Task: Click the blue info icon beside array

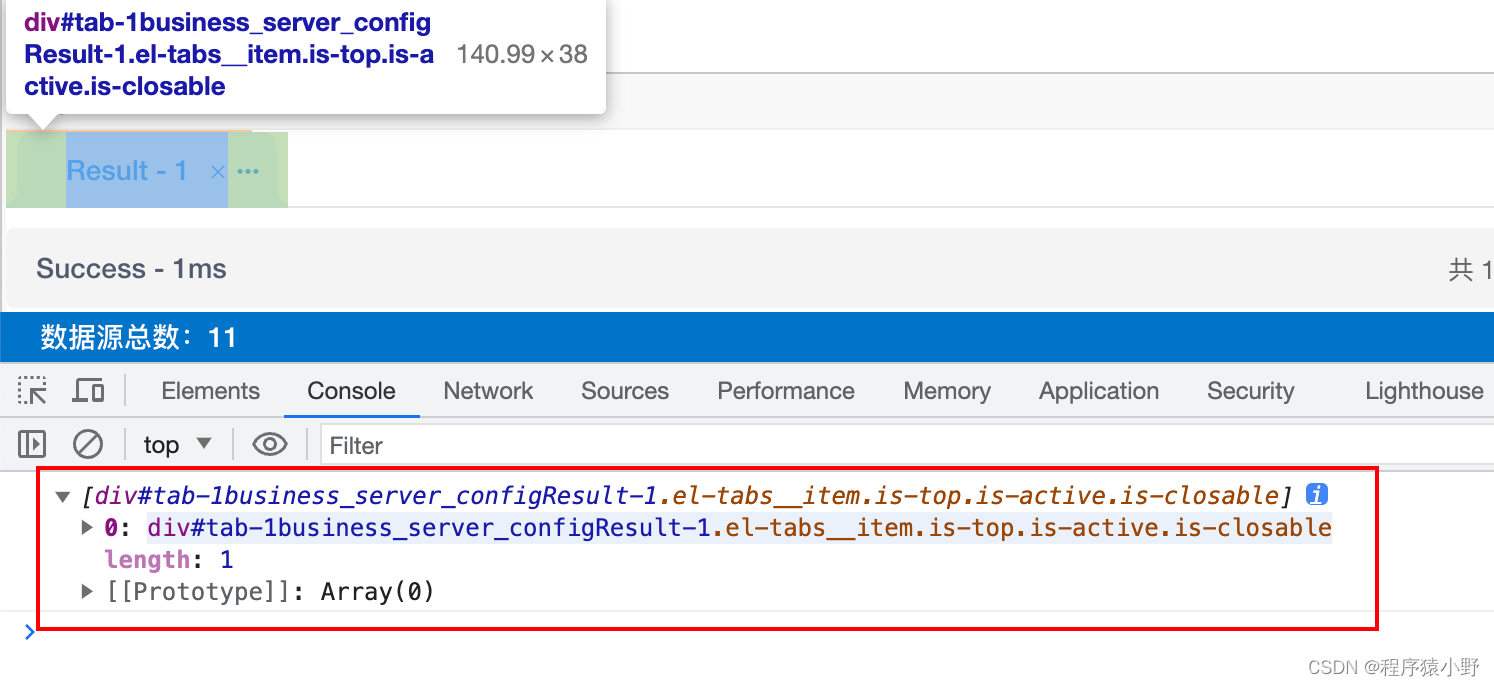Action: 1317,495
